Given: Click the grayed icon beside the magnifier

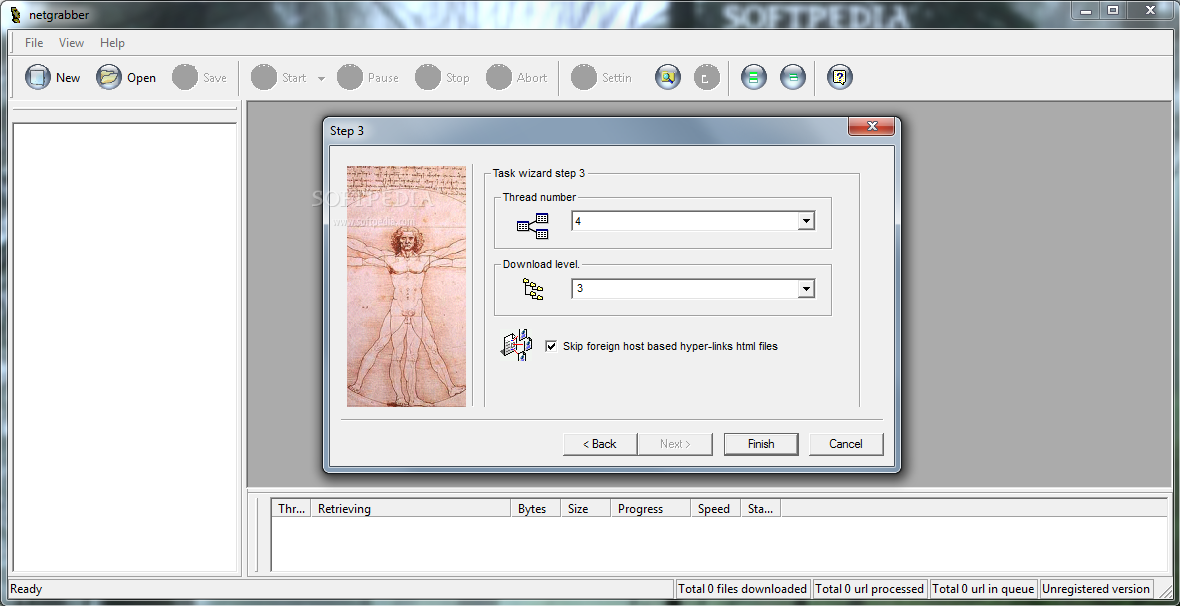Looking at the screenshot, I should pos(707,77).
